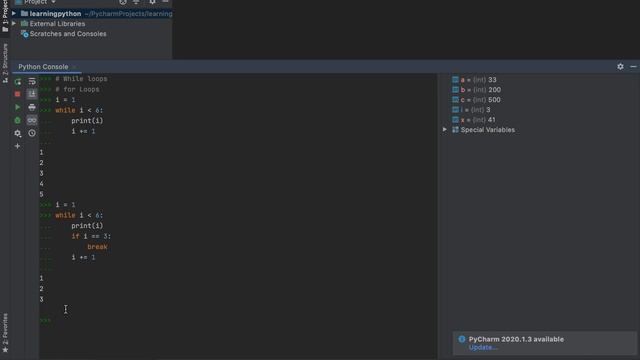The image size is (640, 360).
Task: Open the 2: Favorites side tab
Action: pos(5,333)
